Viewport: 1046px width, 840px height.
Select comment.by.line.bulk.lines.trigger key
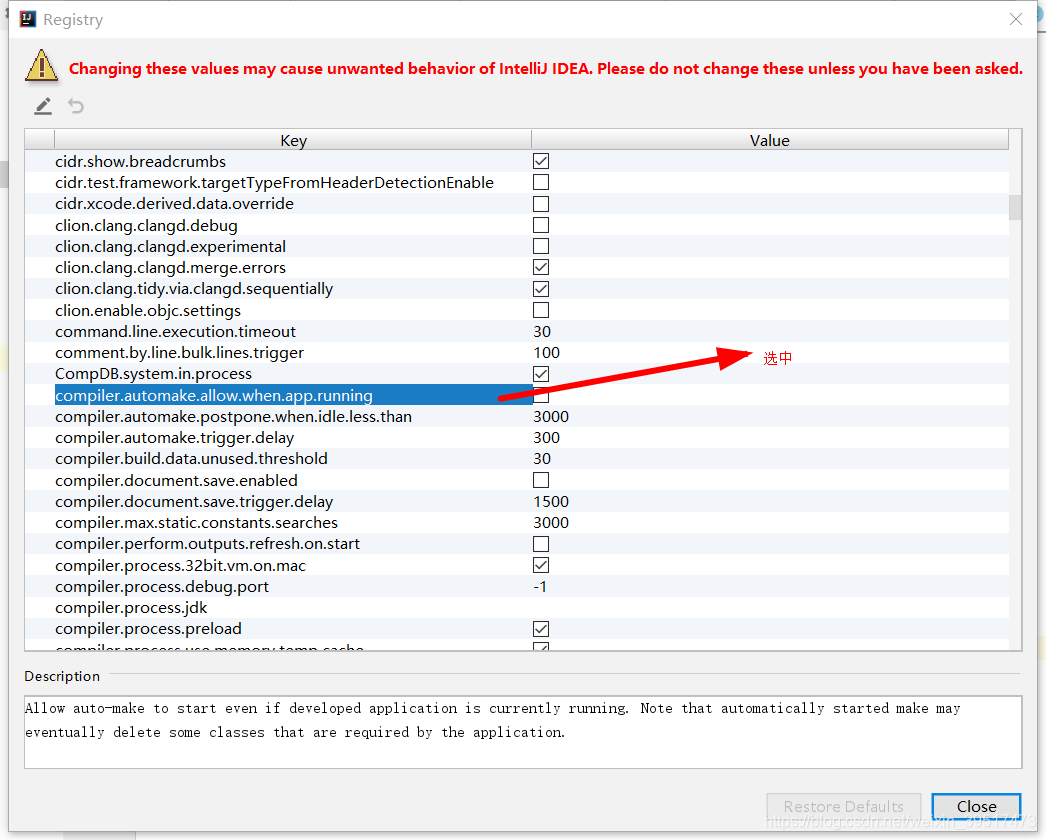179,353
